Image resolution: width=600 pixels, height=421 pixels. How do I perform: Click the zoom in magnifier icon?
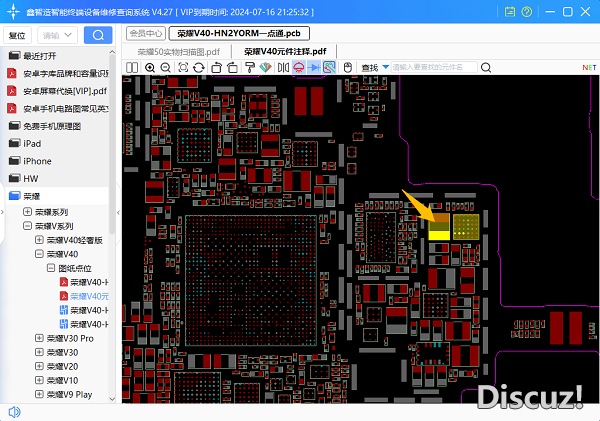(150, 68)
